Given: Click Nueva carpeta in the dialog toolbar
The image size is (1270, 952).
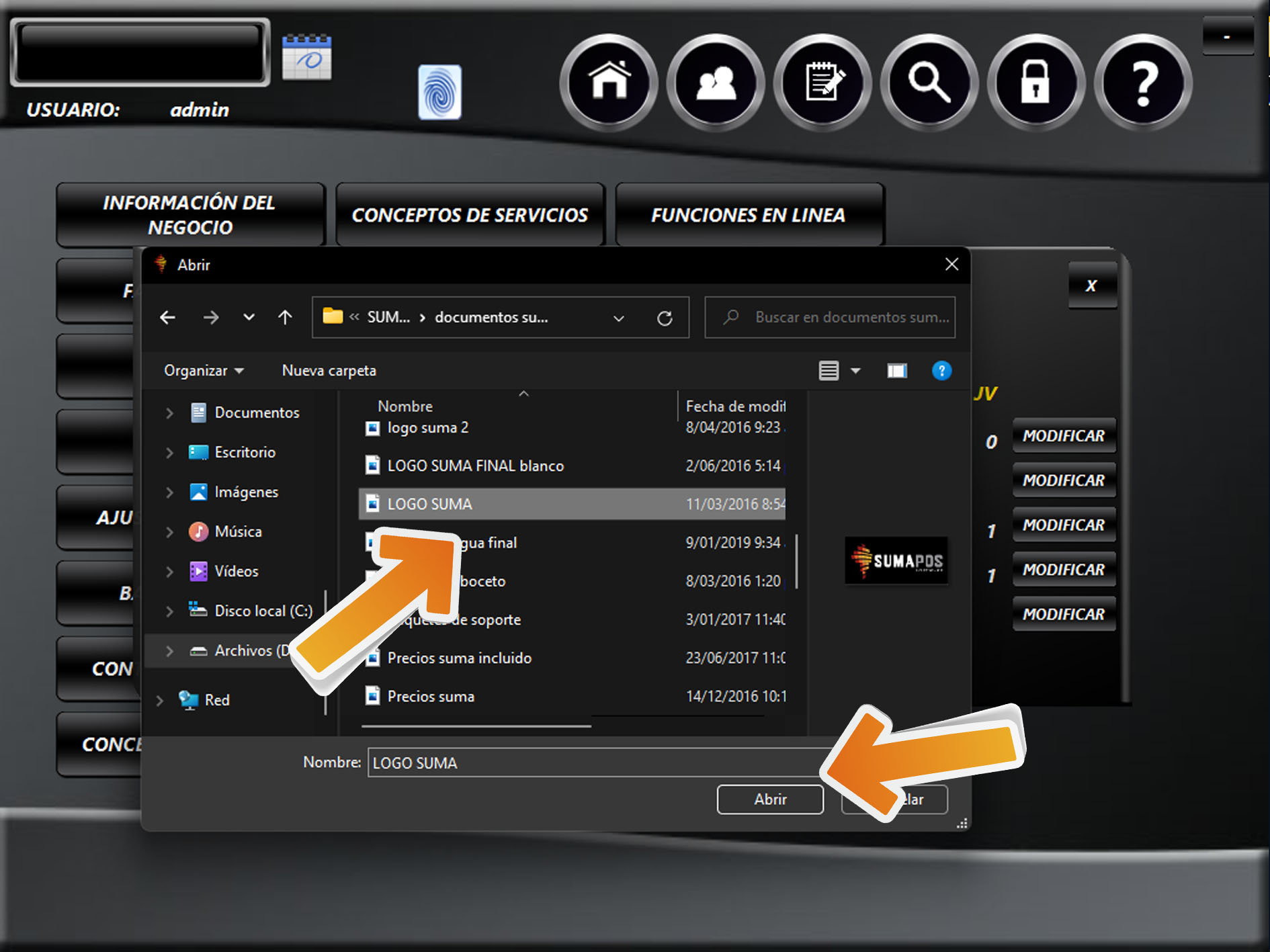Looking at the screenshot, I should (x=329, y=371).
